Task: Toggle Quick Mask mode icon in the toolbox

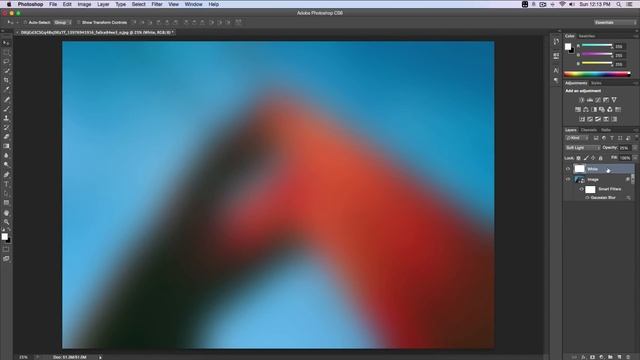Action: [6, 249]
